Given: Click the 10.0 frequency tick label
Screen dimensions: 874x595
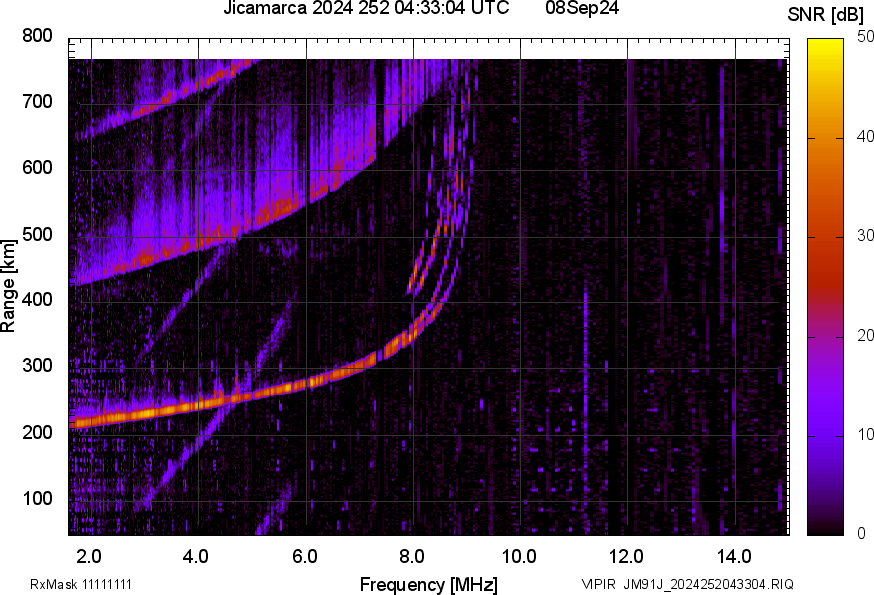Looking at the screenshot, I should 519,556.
